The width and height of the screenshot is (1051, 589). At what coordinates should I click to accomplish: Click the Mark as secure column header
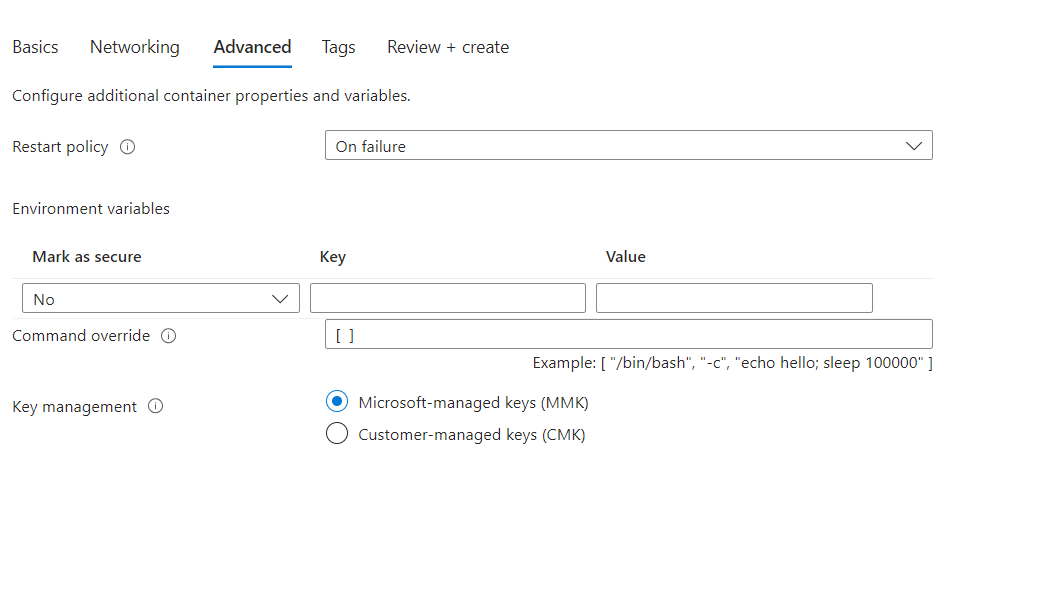click(x=87, y=257)
